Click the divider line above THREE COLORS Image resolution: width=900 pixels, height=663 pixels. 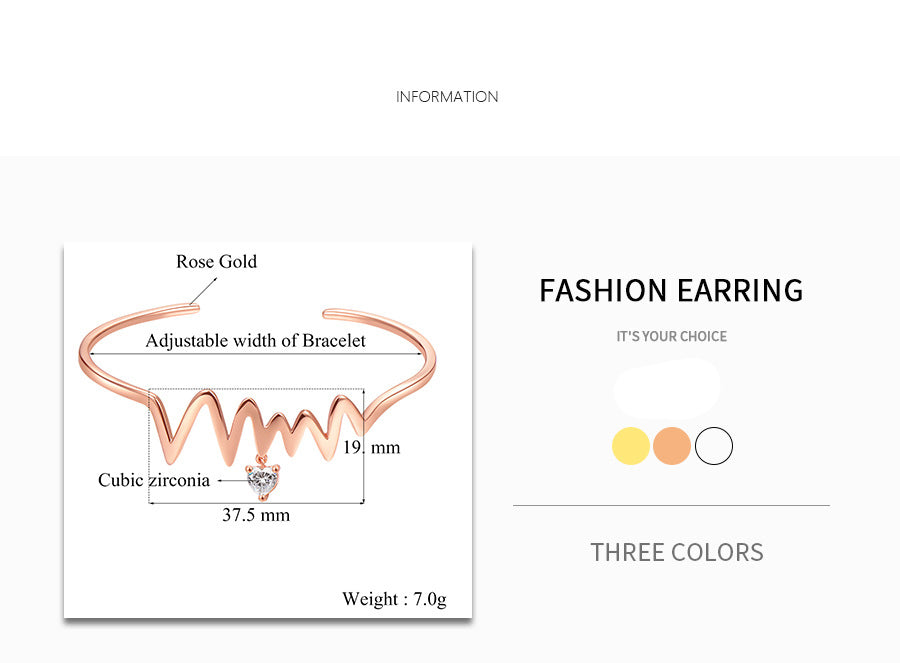(x=671, y=506)
